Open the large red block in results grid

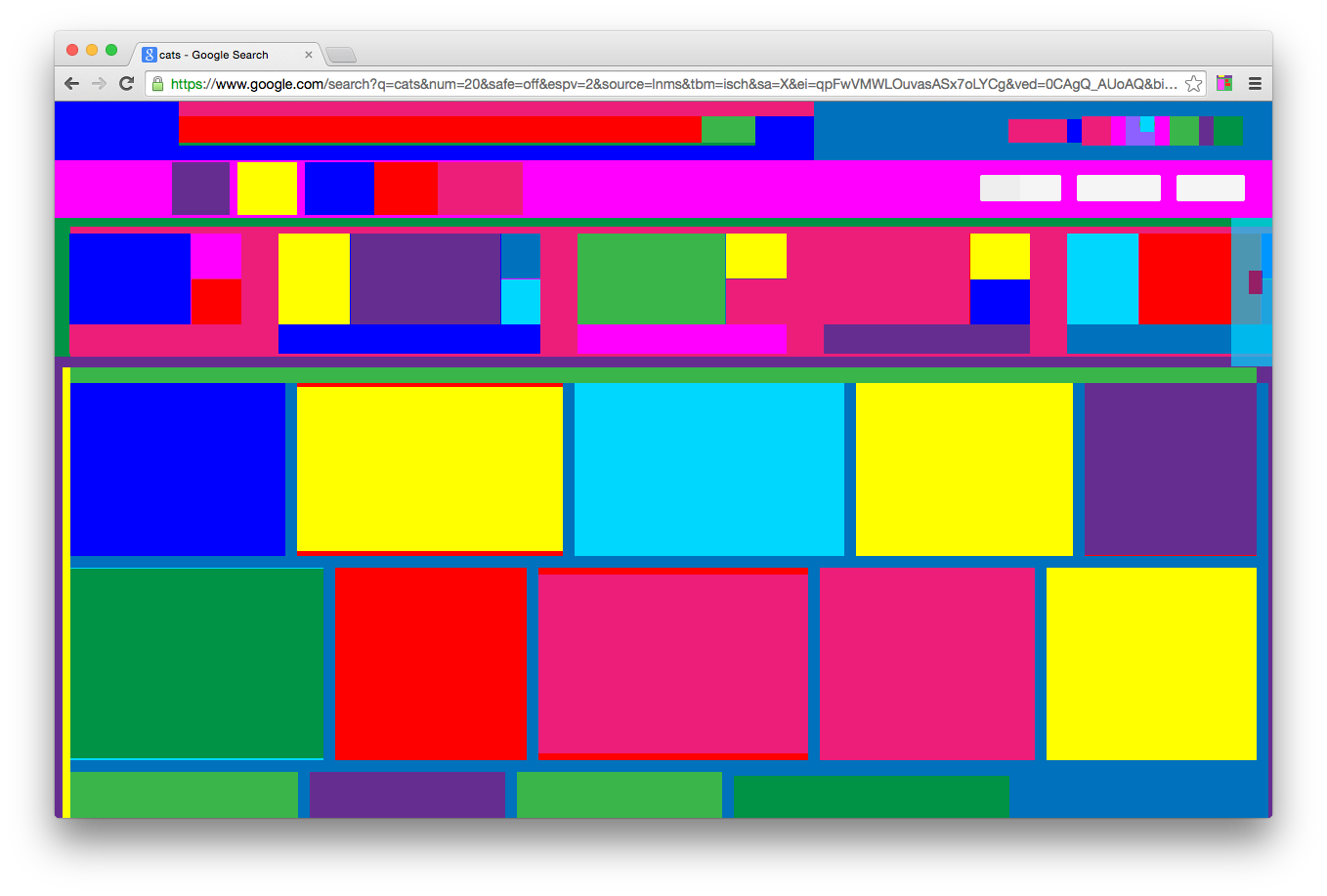pos(431,663)
